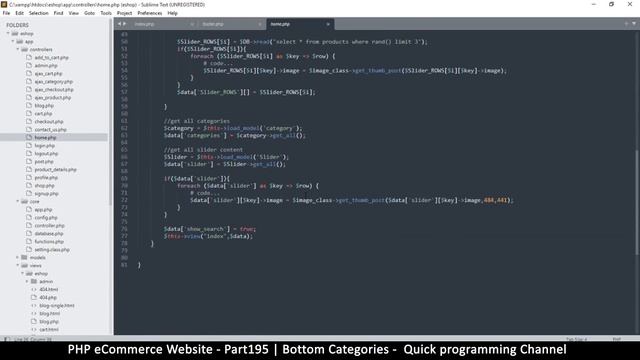Click the blog.php controller file icon
Viewport: 640px width, 360px height.
(29, 105)
